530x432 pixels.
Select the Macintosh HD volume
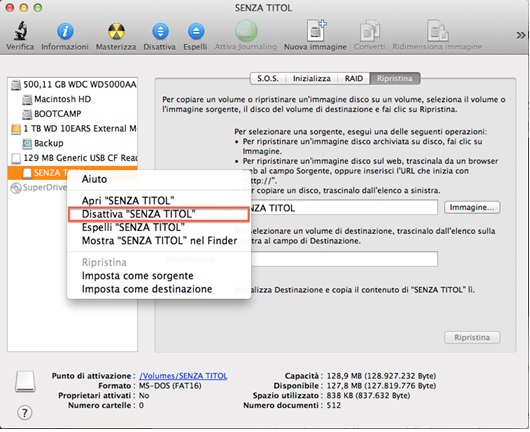(x=72, y=99)
